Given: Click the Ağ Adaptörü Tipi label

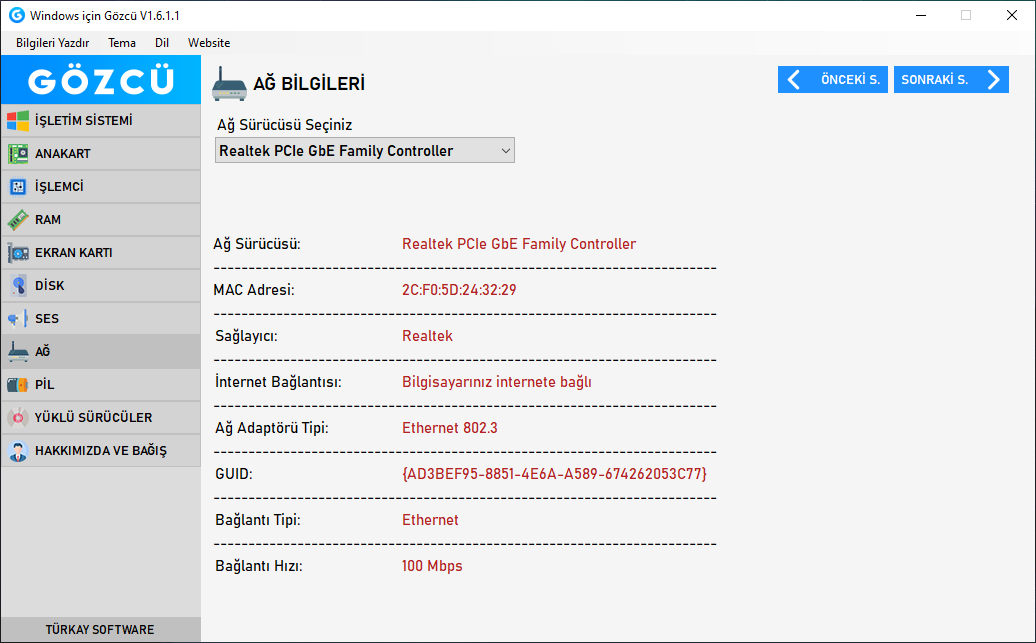Looking at the screenshot, I should [x=272, y=428].
